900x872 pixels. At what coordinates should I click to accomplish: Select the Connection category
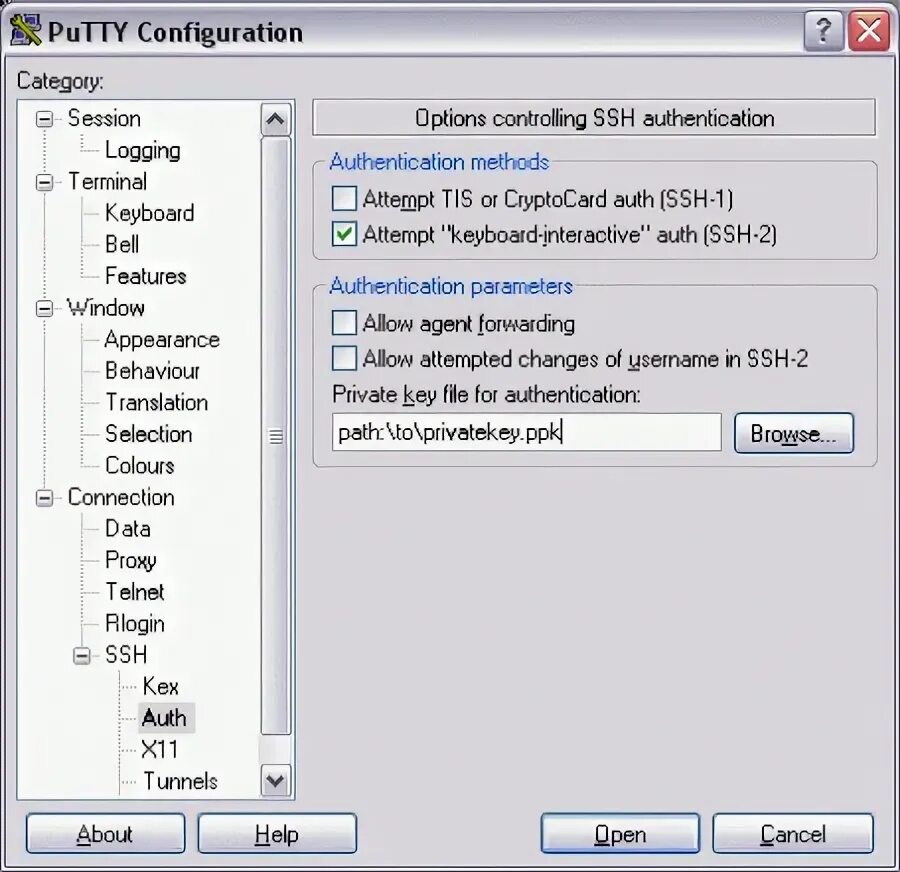[x=121, y=497]
